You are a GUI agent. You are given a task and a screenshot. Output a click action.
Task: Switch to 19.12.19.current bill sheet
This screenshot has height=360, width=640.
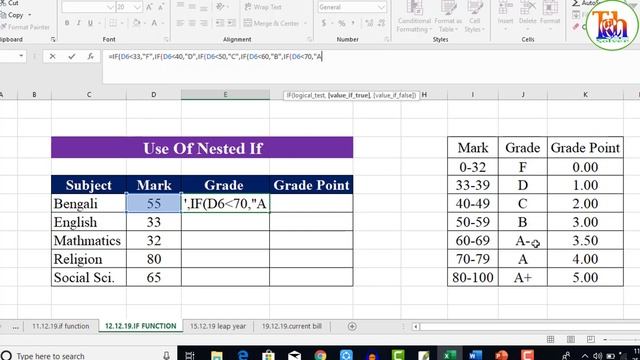[292, 326]
